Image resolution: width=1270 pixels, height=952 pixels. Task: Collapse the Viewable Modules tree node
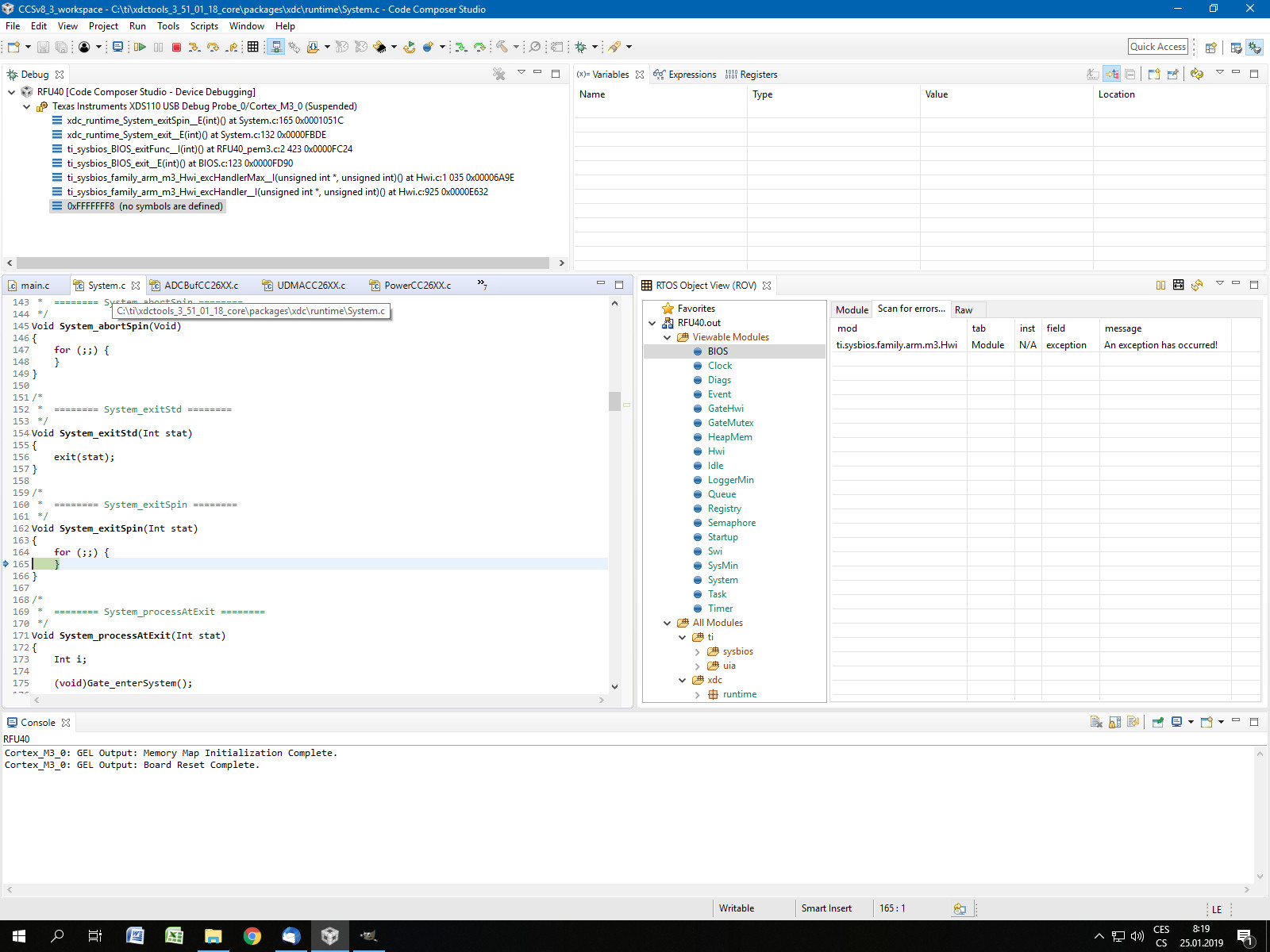pyautogui.click(x=668, y=337)
